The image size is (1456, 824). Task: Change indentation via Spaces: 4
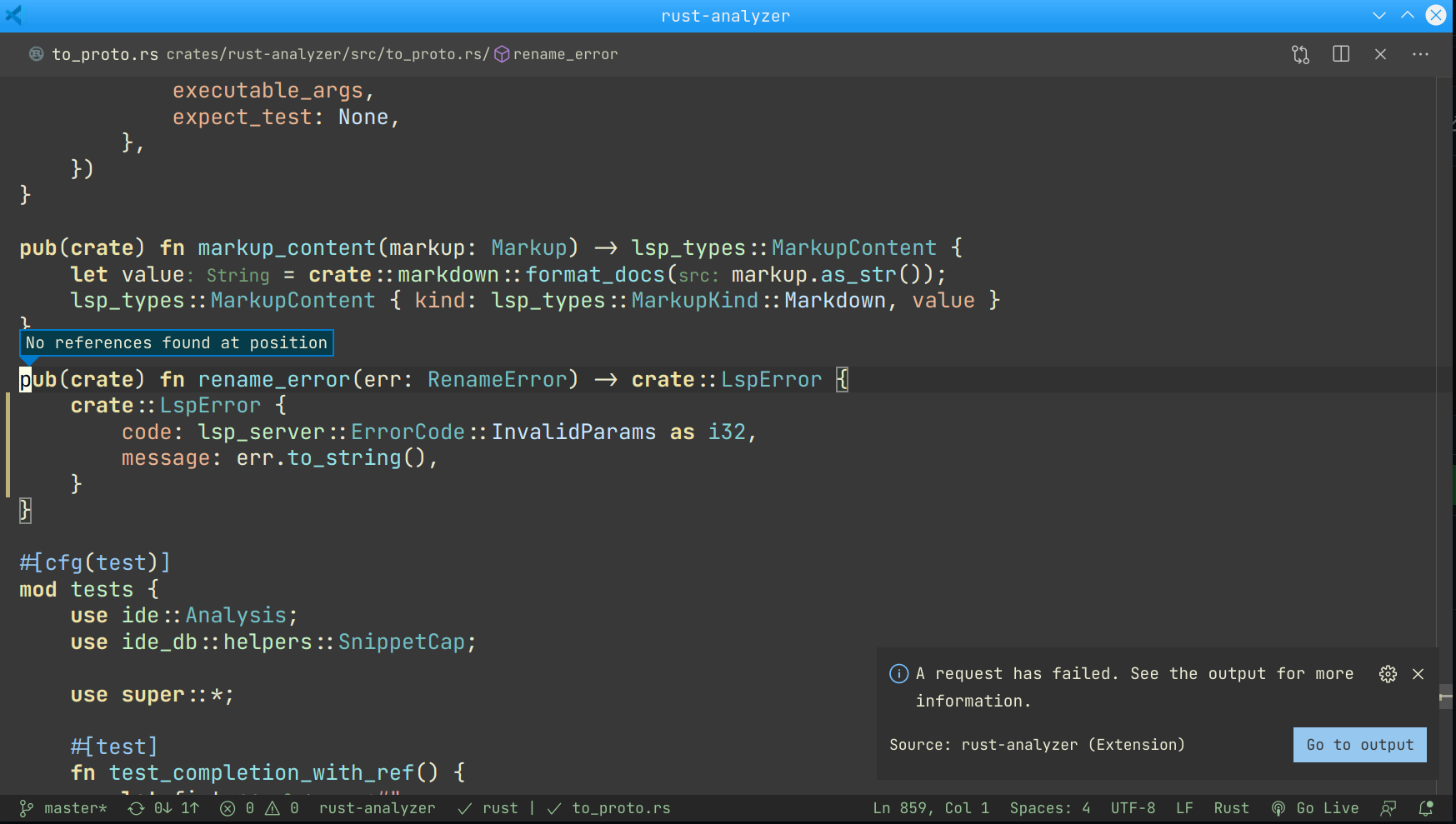pyautogui.click(x=1049, y=808)
